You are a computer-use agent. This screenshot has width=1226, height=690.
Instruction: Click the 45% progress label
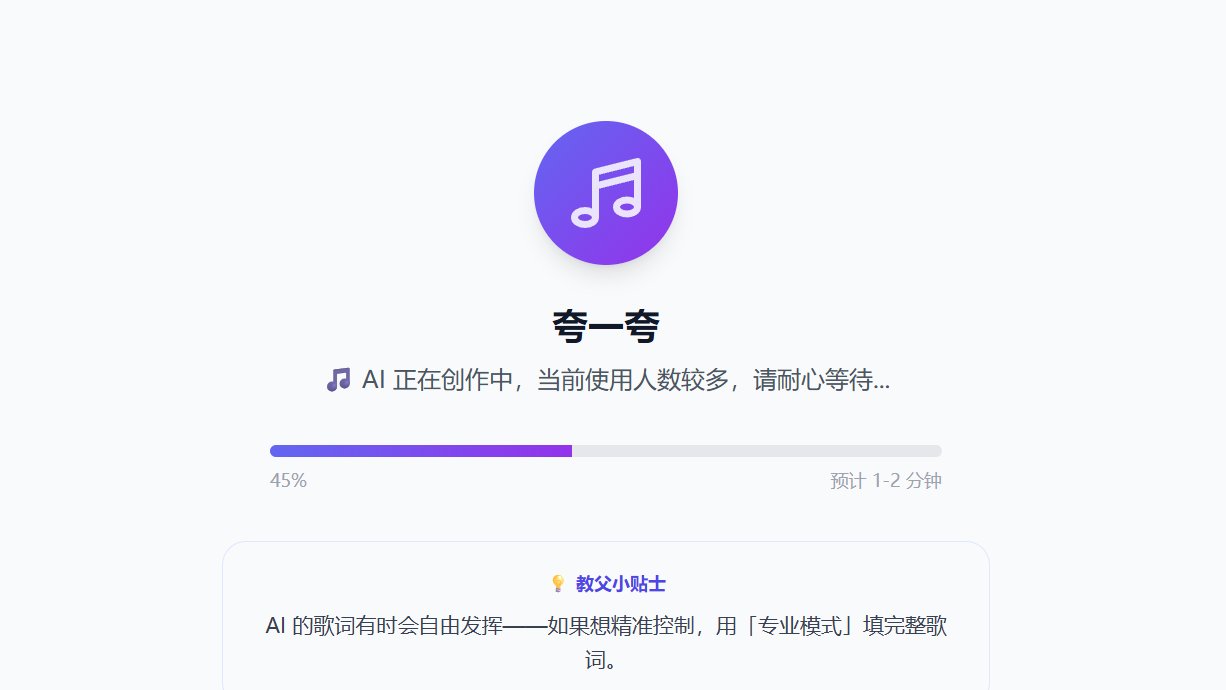[288, 481]
